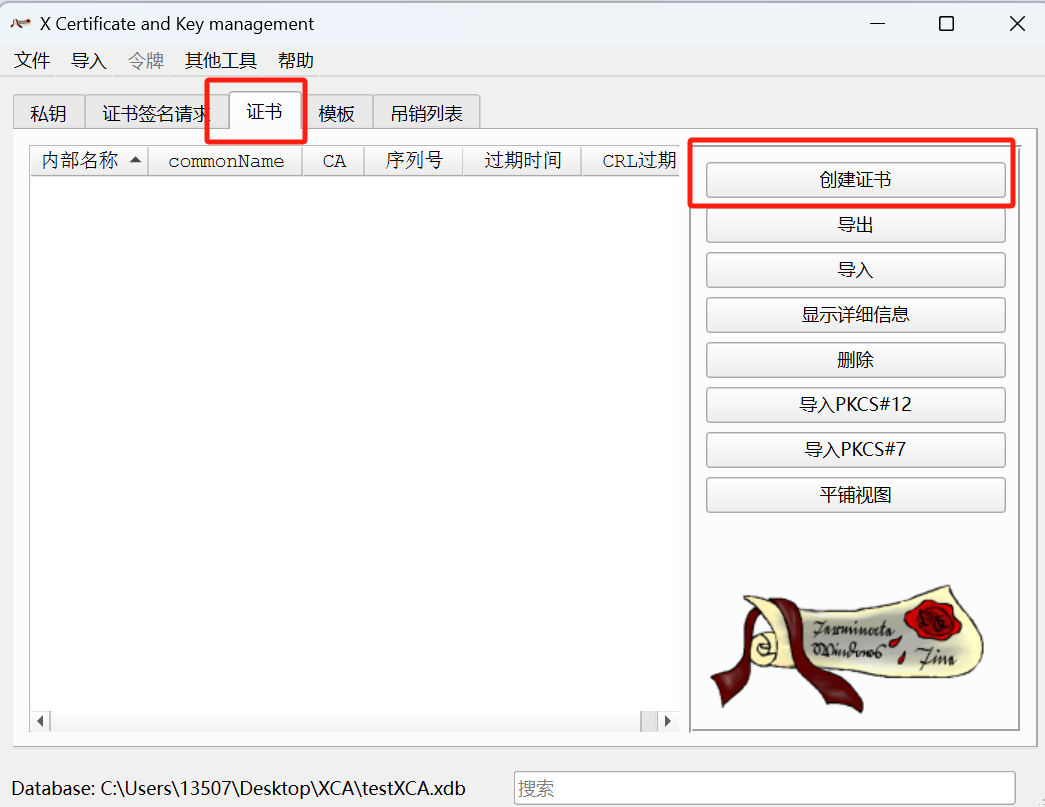Viewport: 1045px width, 807px height.
Task: Click the 导入PKCS#12 button
Action: pyautogui.click(x=856, y=404)
